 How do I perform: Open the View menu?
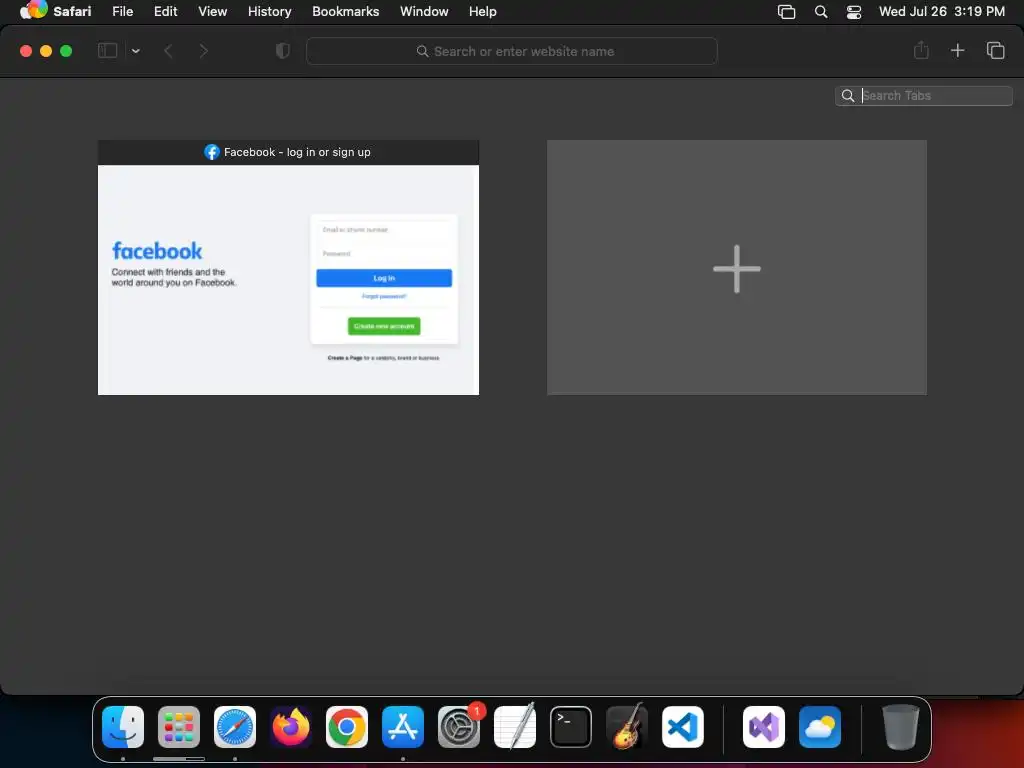coord(213,11)
